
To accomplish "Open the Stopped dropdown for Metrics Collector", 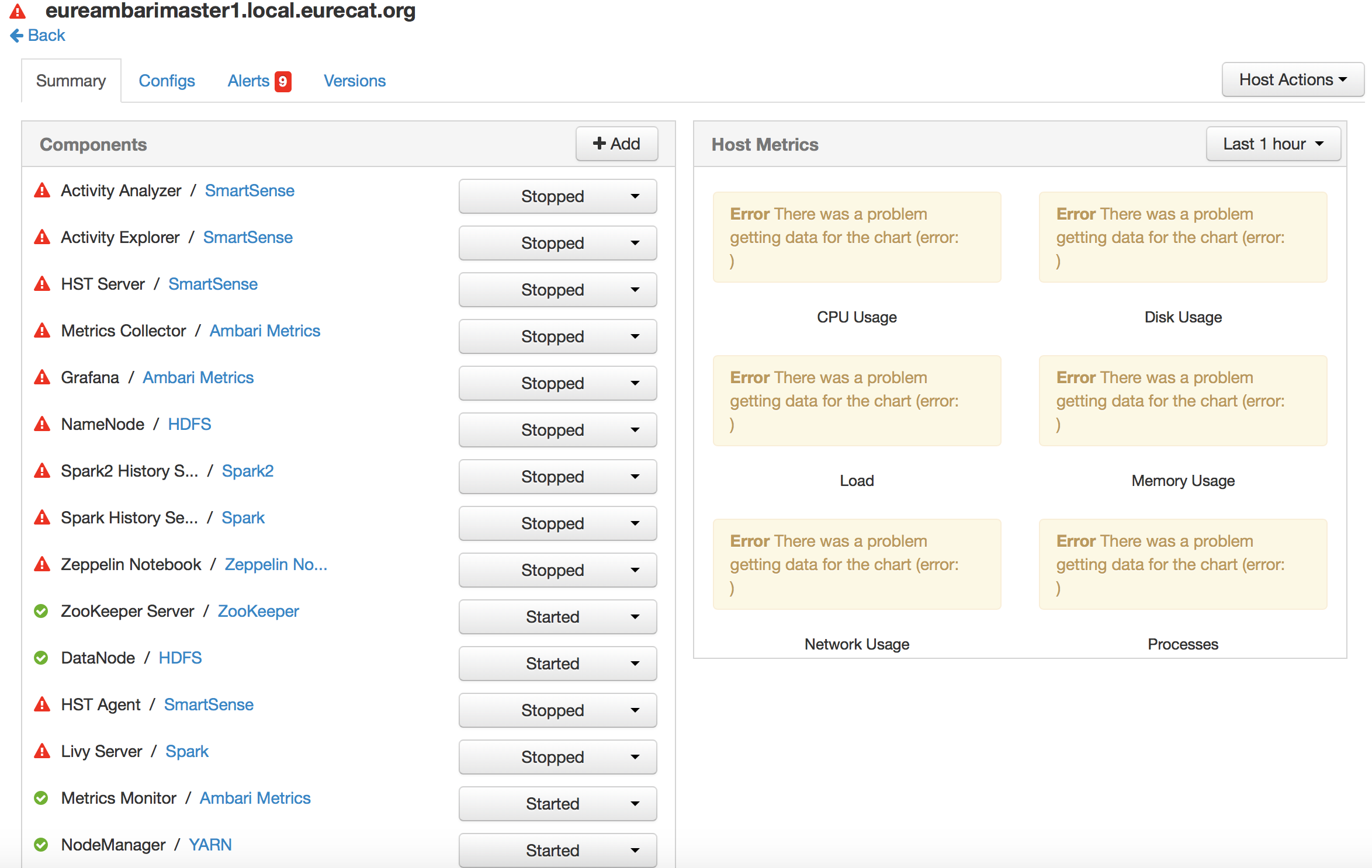I will (x=557, y=336).
